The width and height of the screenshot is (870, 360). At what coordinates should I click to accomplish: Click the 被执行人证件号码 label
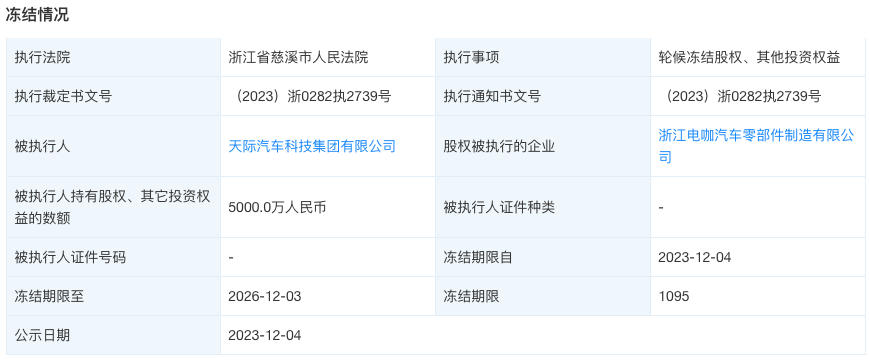tap(70, 257)
